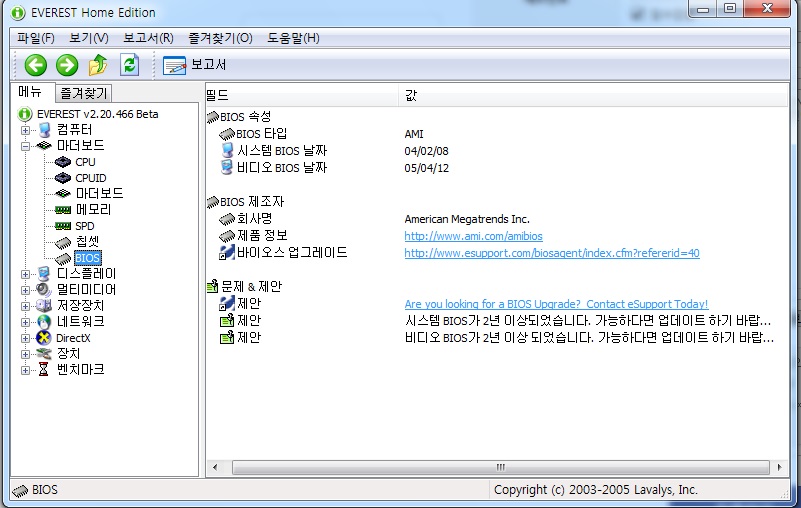Image resolution: width=801 pixels, height=508 pixels.
Task: Open the esupport.com biosagent link
Action: [552, 253]
